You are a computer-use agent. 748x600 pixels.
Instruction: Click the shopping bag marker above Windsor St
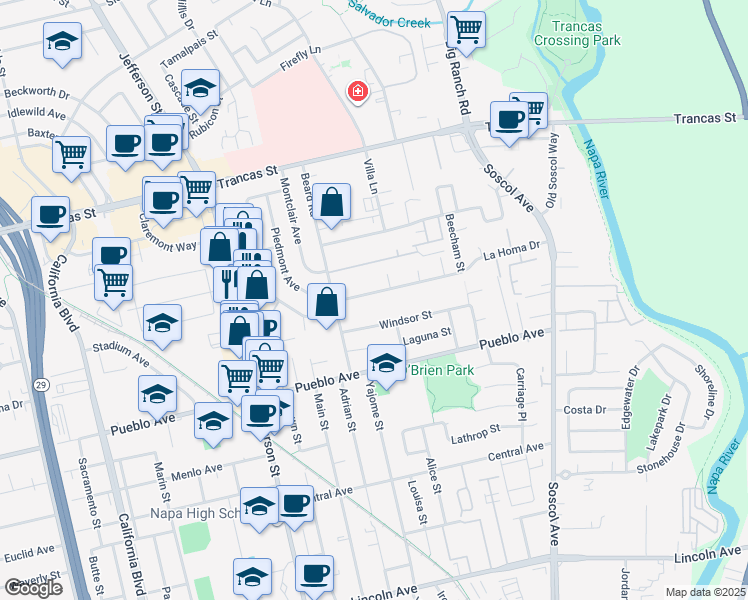(x=326, y=302)
